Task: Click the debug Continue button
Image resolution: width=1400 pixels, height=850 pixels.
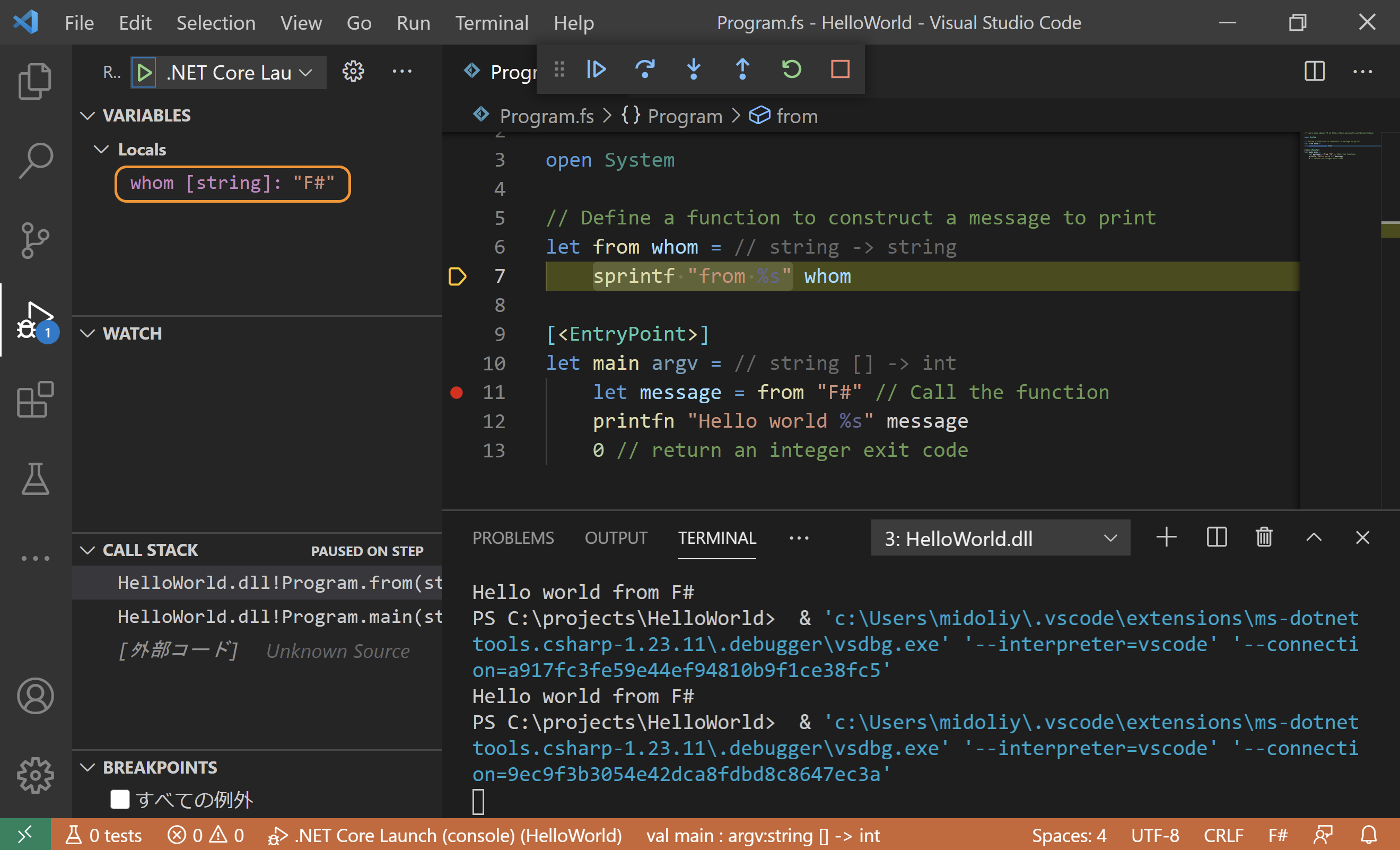Action: point(596,70)
